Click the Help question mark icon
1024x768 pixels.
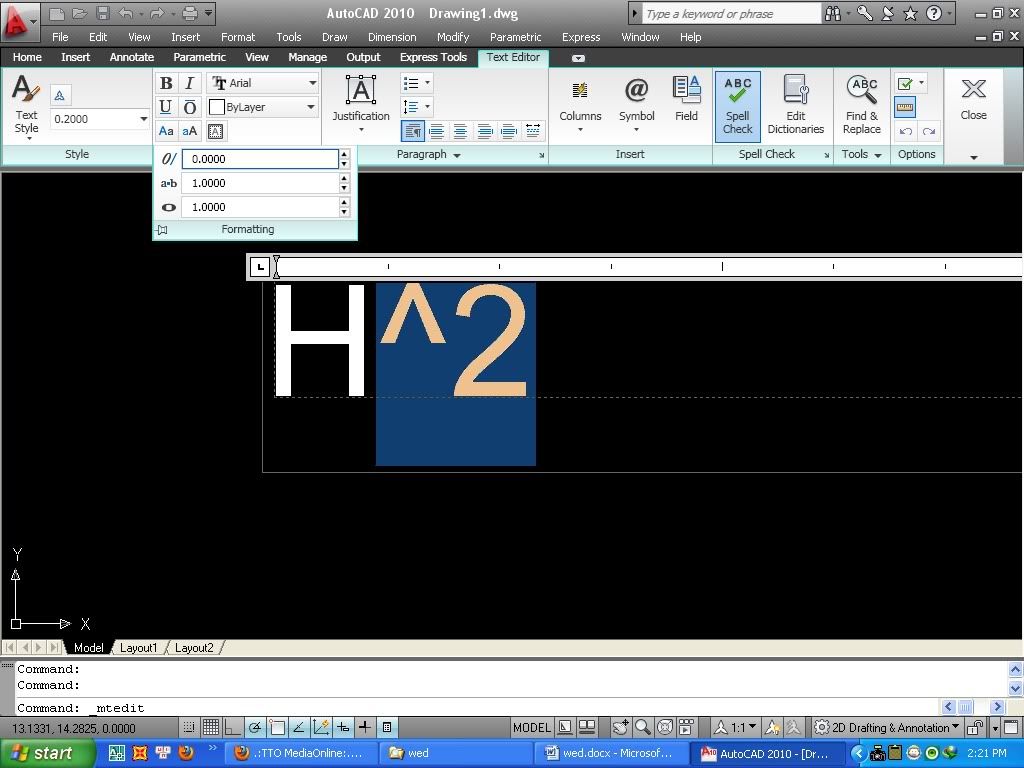tap(934, 13)
